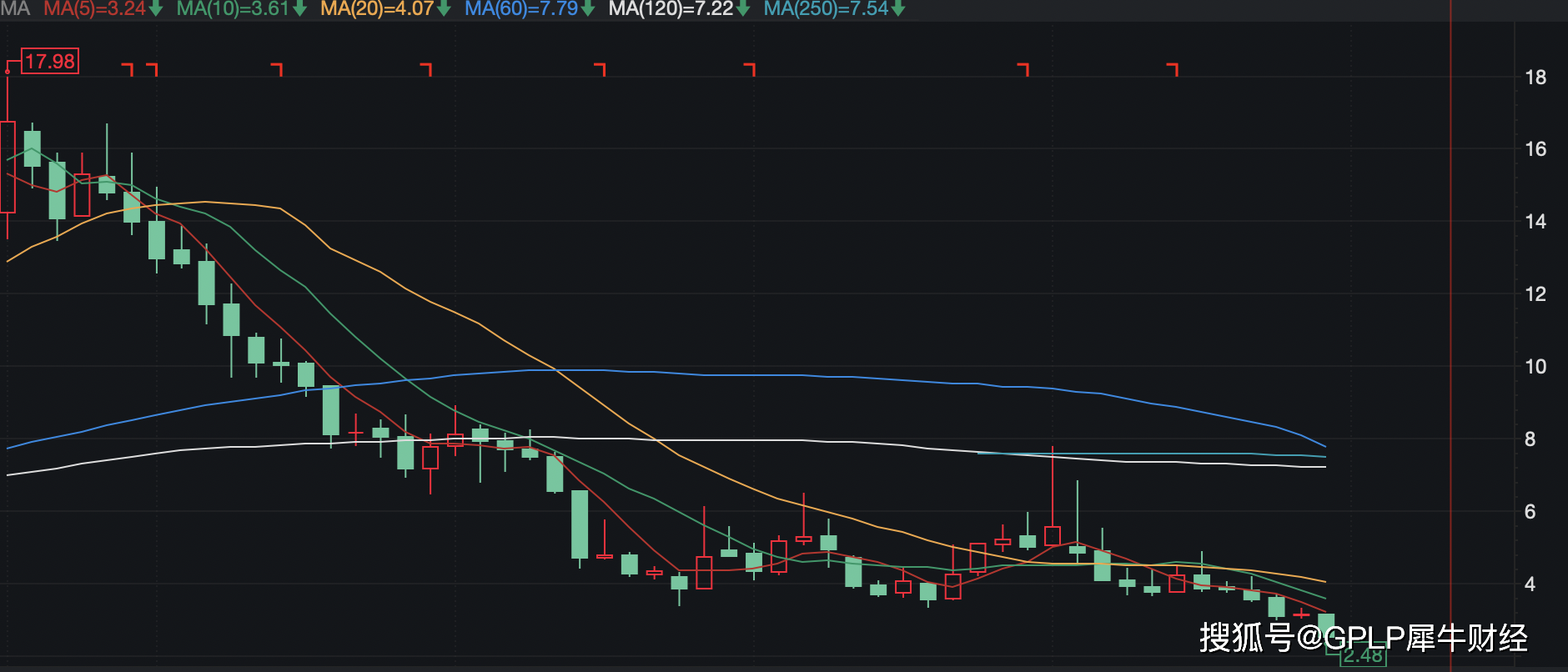Click the MA(60)=7.79 indicator label
Image resolution: width=1568 pixels, height=672 pixels.
point(521,9)
